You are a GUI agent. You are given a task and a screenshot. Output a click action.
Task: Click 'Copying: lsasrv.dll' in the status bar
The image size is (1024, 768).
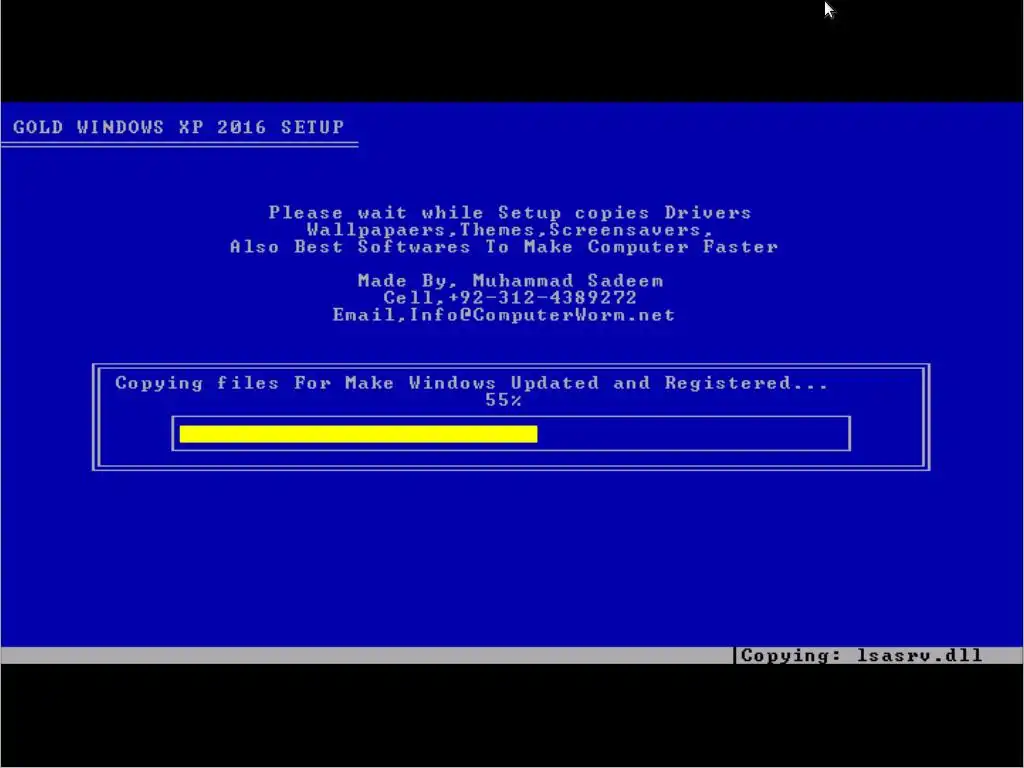coord(861,655)
